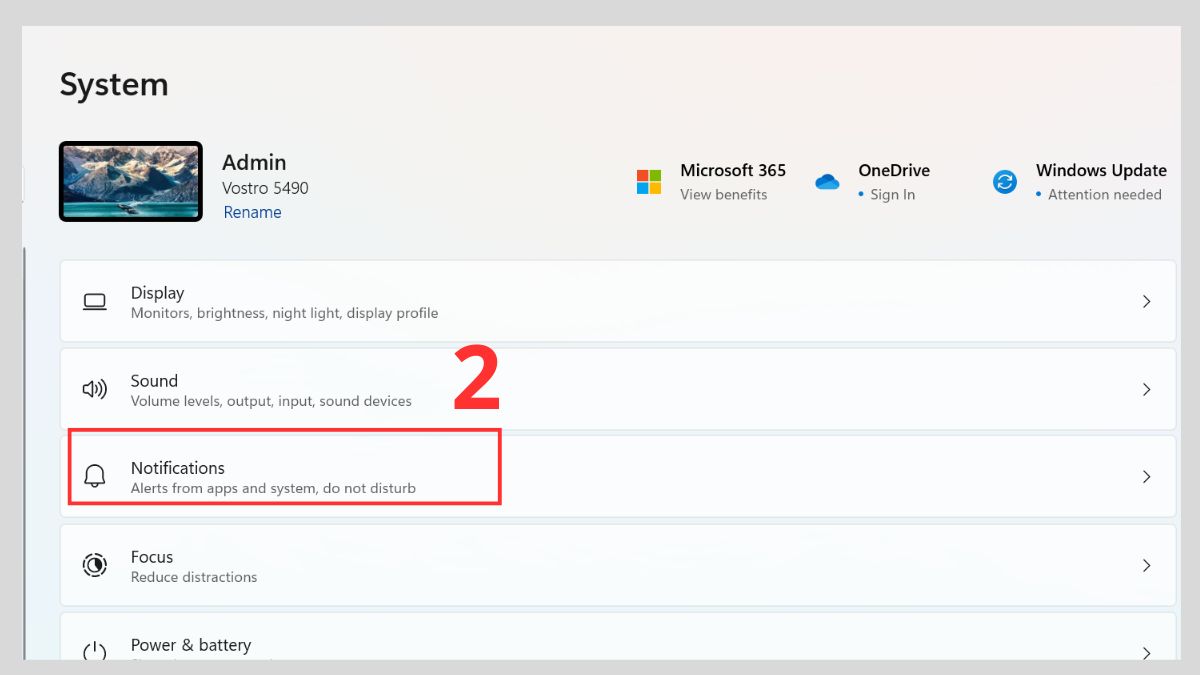The width and height of the screenshot is (1200, 675).
Task: Expand Notifications using the right-side chevron
Action: click(x=1146, y=478)
